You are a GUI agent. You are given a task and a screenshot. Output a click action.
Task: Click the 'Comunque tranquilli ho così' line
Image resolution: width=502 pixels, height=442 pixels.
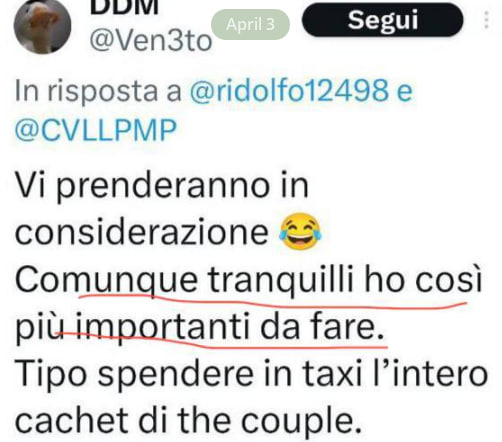click(248, 280)
